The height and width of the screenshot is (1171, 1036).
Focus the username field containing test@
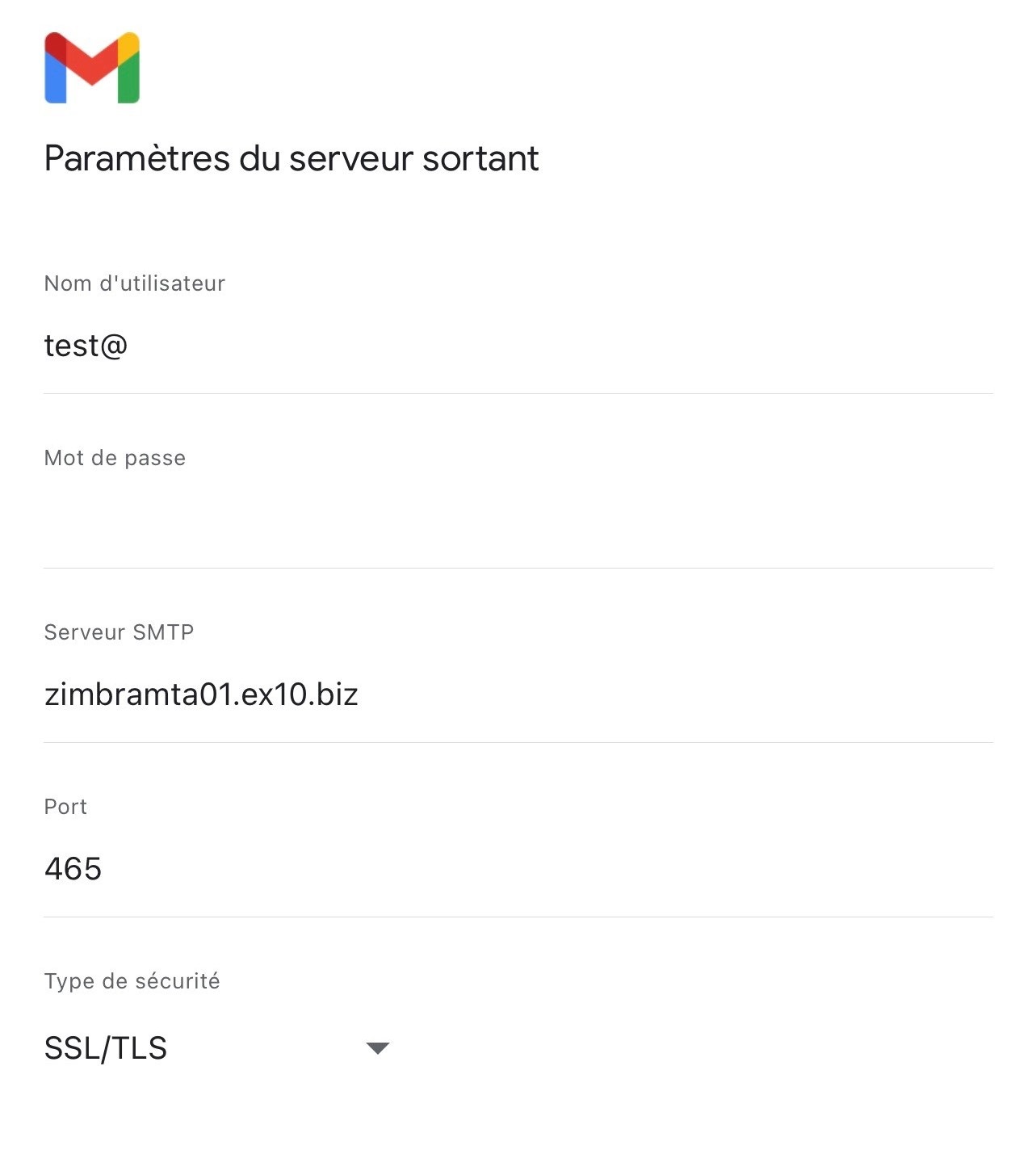(518, 346)
